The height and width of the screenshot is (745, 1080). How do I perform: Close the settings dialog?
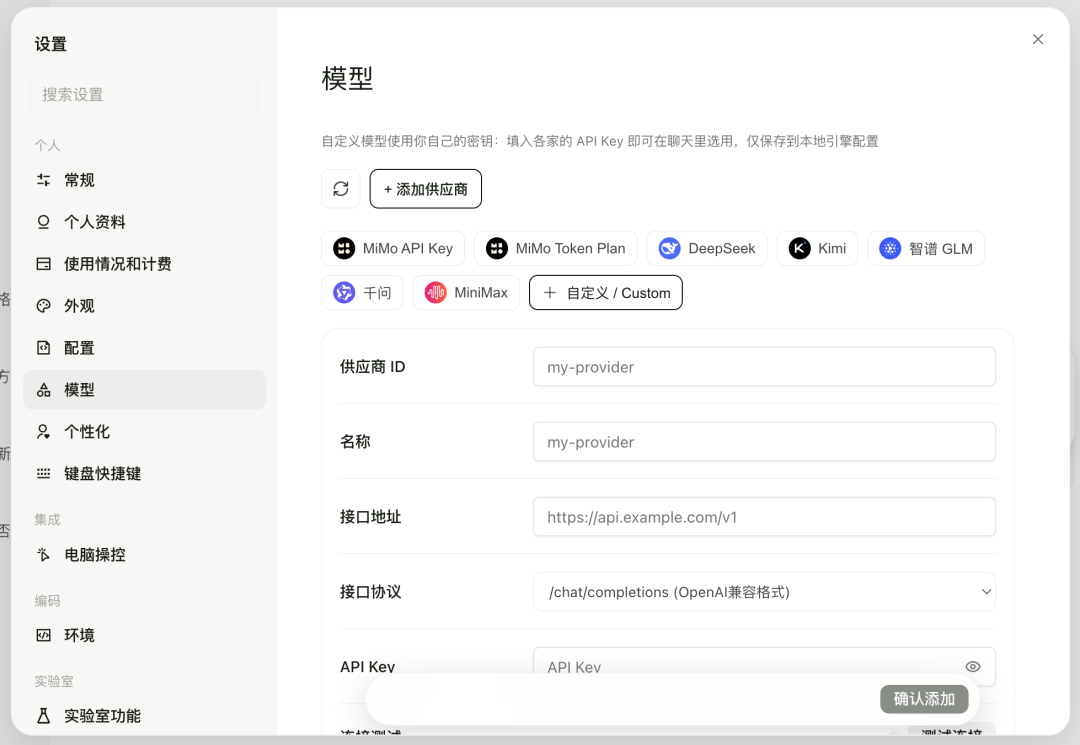tap(1038, 39)
